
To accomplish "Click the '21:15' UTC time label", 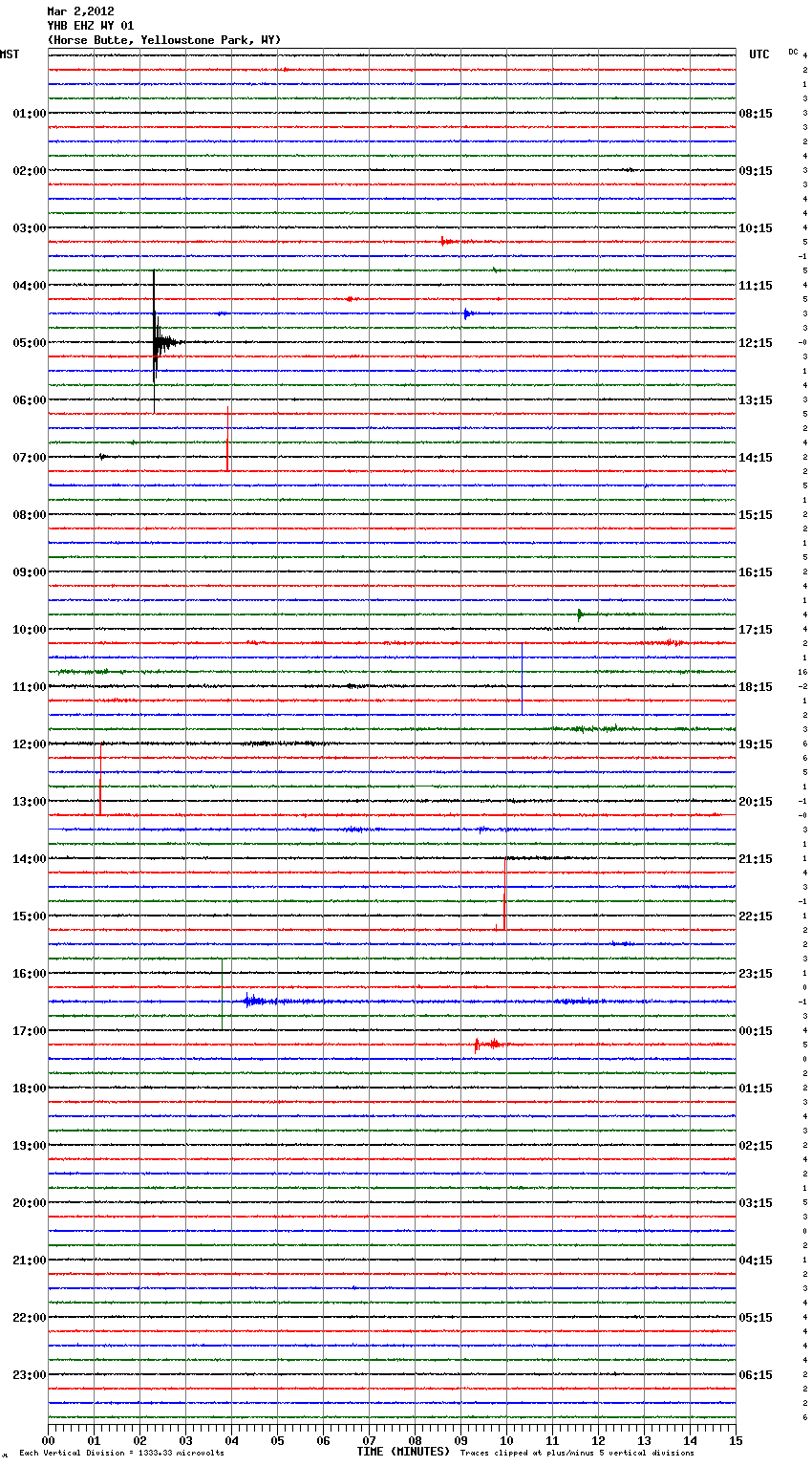I will 756,859.
